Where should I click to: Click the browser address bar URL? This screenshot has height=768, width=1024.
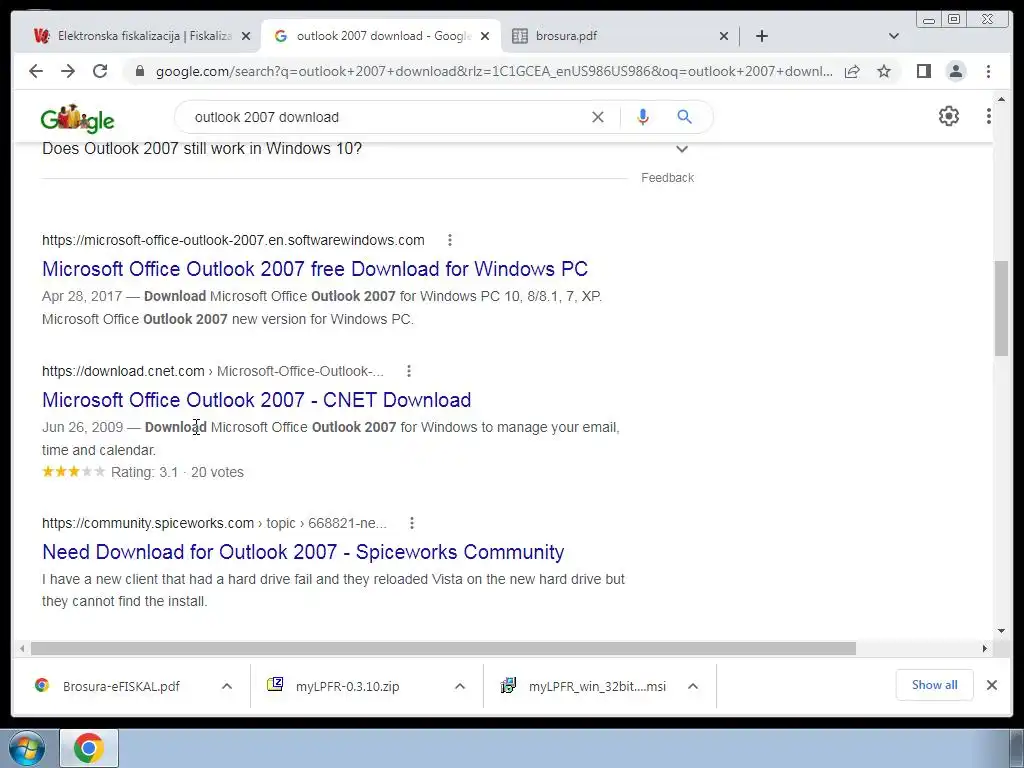(494, 71)
